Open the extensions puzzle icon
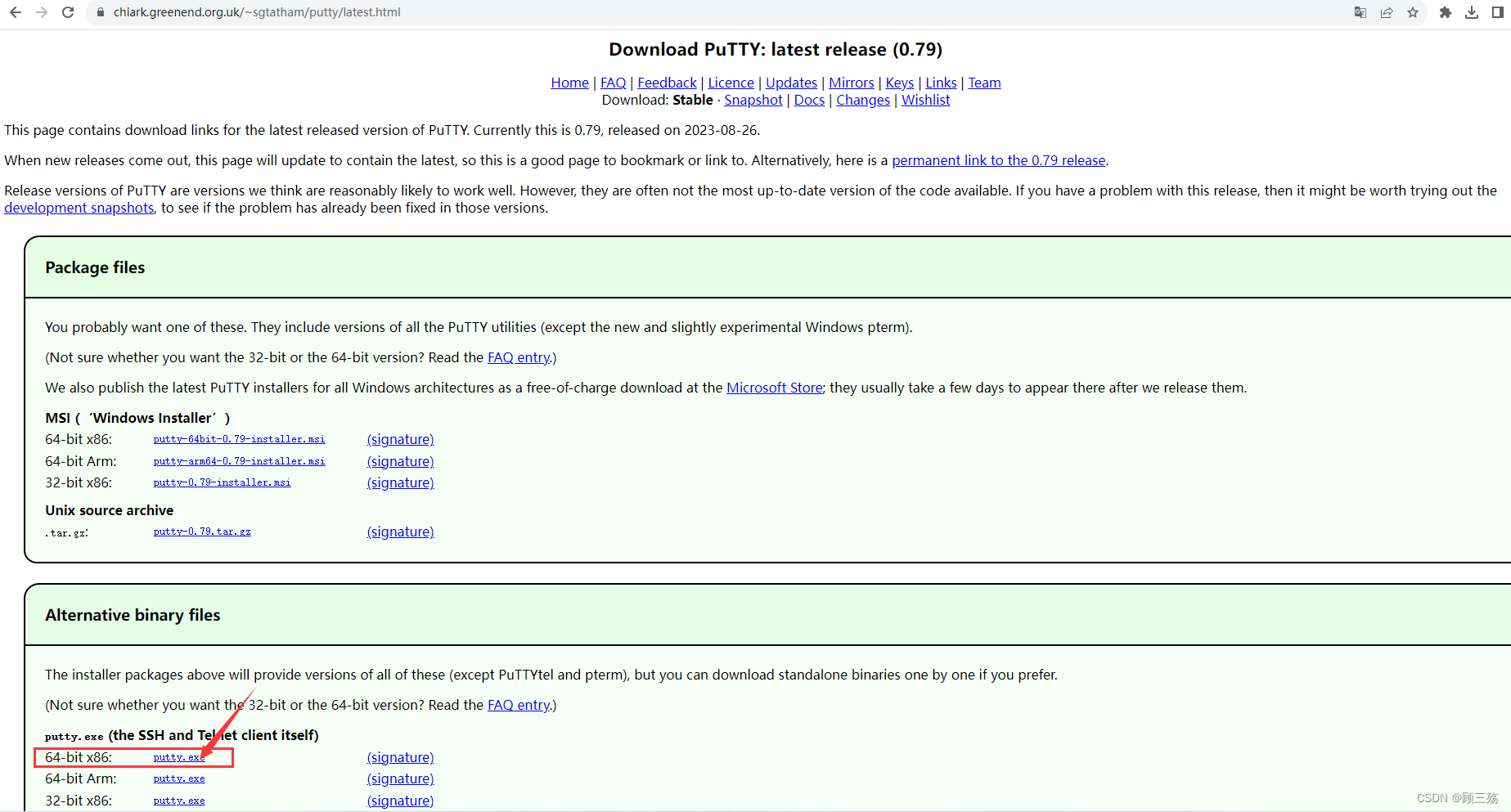Screen dimensions: 1511x812 pyautogui.click(x=1446, y=12)
